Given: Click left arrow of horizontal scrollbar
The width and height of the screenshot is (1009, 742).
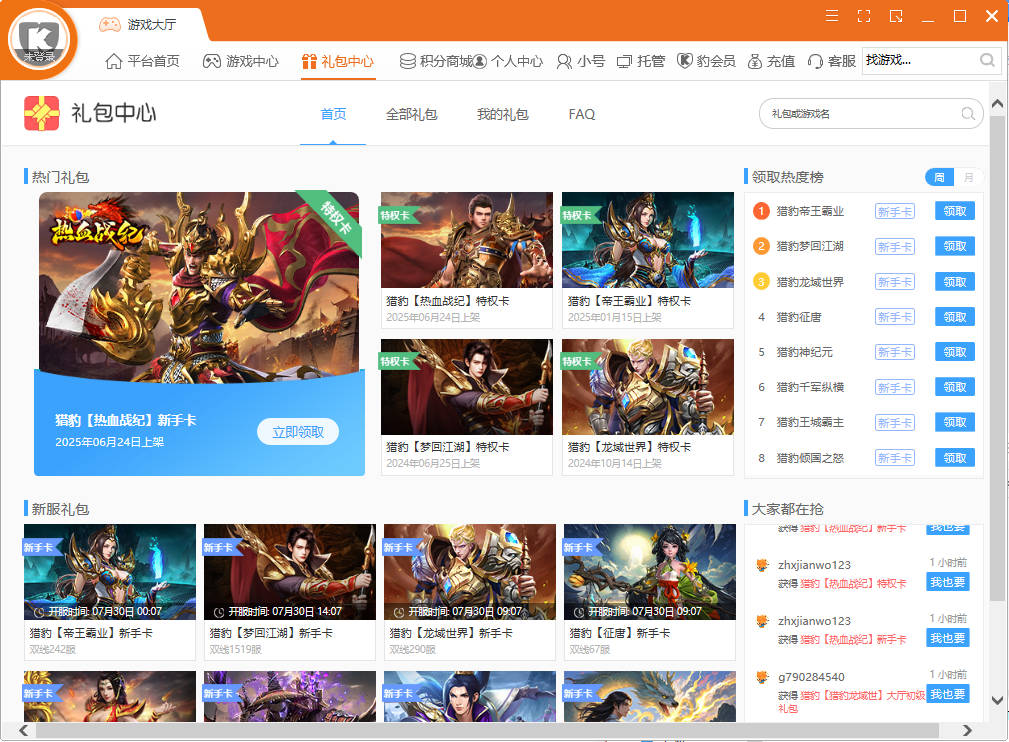Looking at the screenshot, I should pos(23,730).
